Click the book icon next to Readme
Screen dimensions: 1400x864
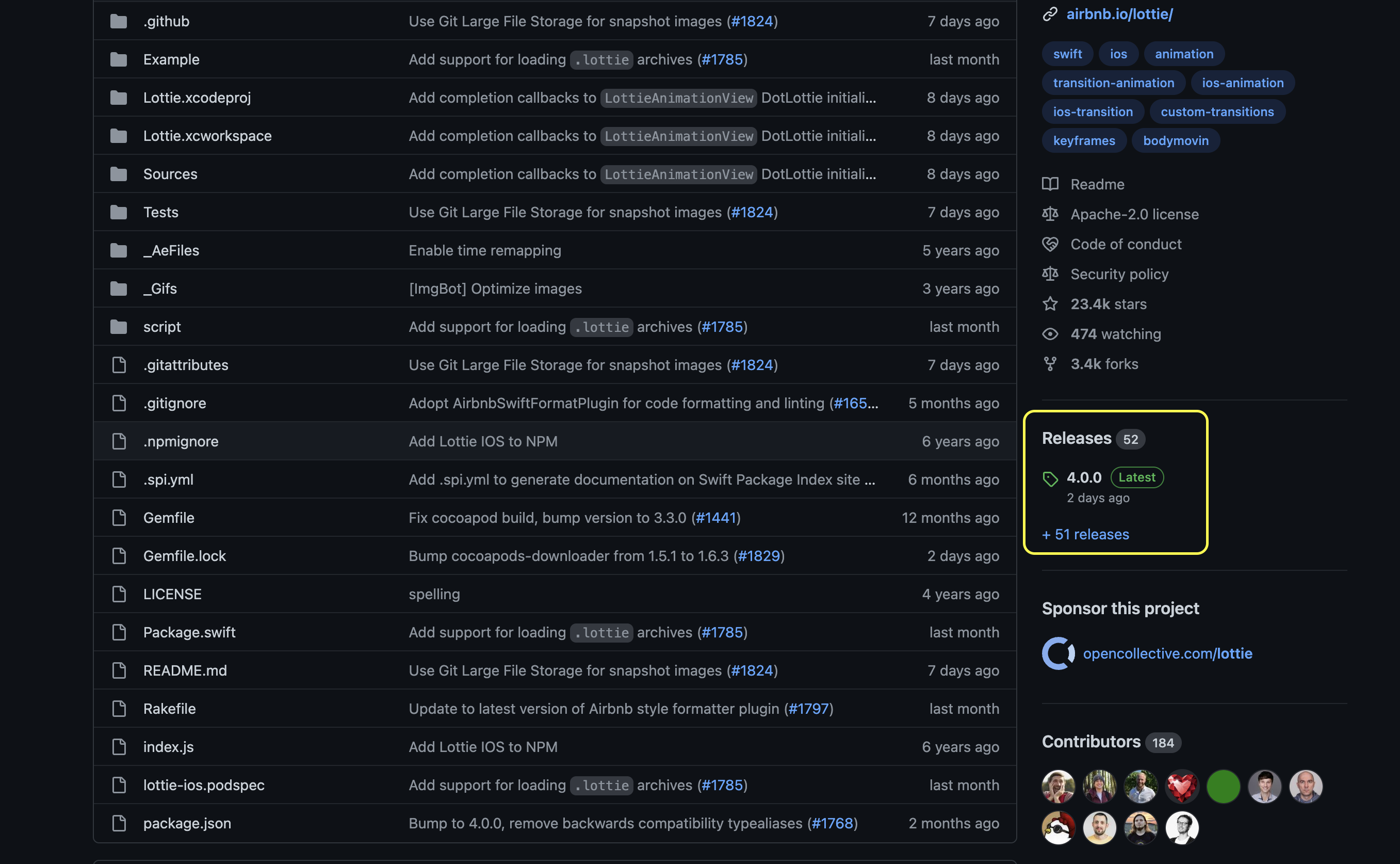tap(1049, 184)
